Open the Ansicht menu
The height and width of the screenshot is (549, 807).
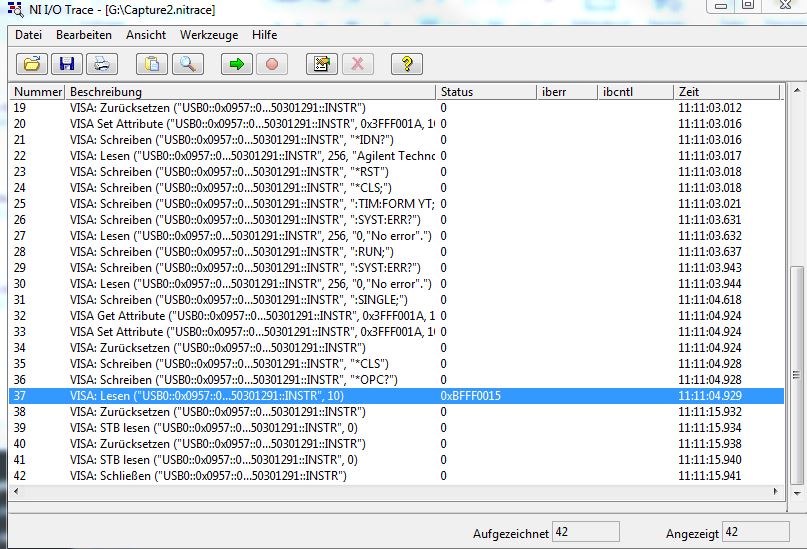[146, 35]
